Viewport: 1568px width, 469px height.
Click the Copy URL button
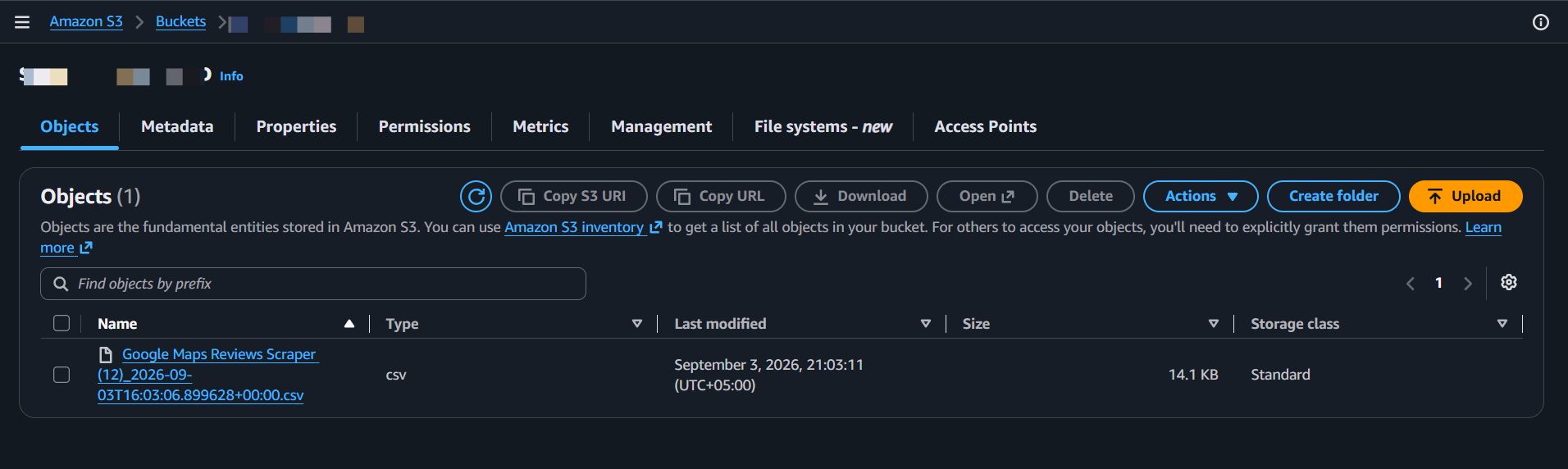[721, 196]
